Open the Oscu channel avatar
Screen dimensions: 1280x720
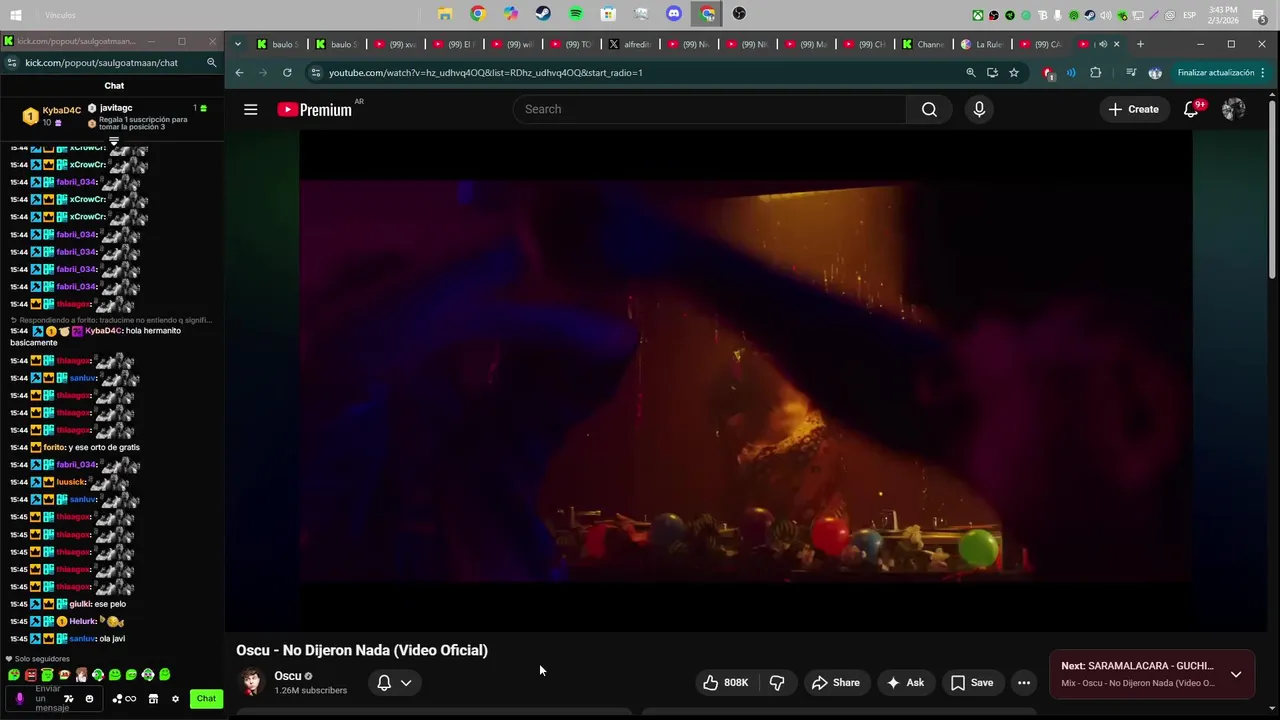(x=252, y=682)
